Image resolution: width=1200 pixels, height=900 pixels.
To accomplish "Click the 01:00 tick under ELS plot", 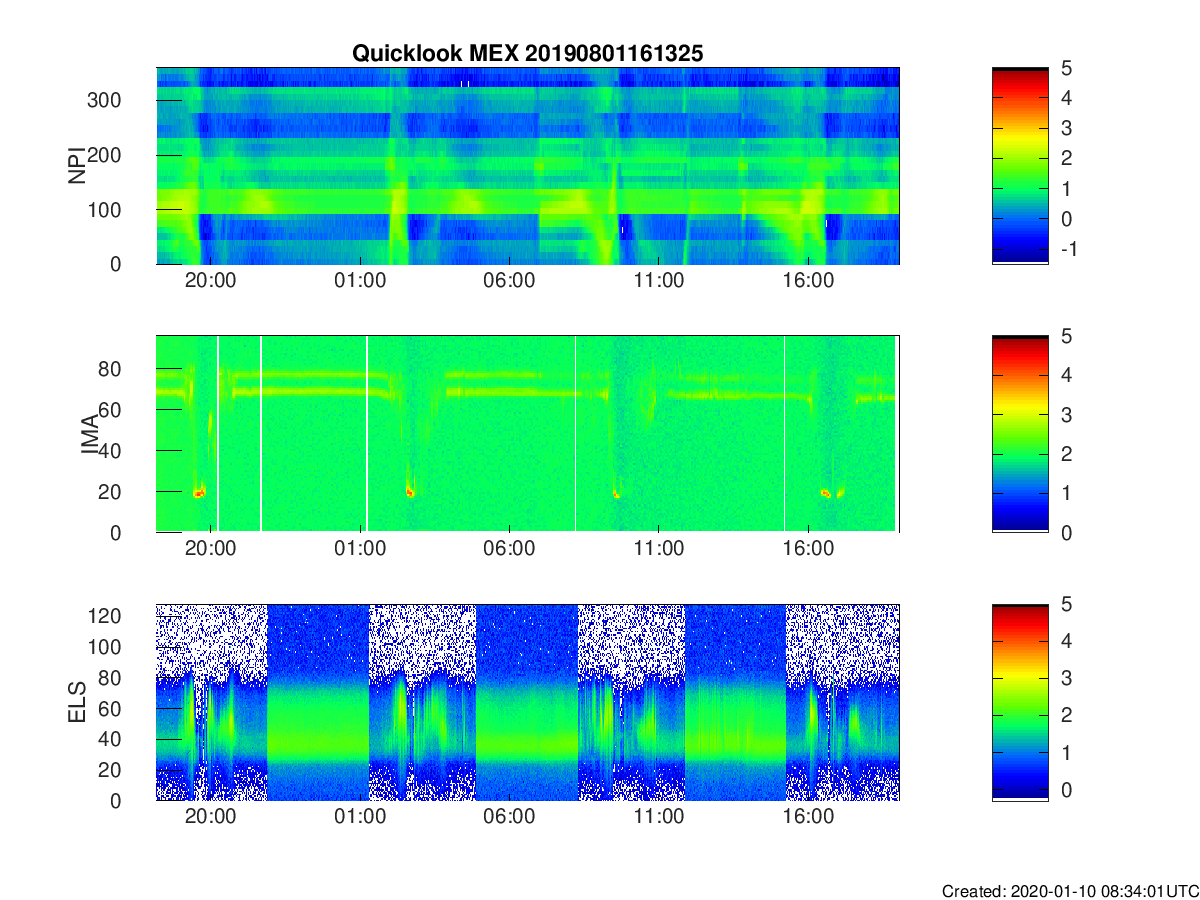I will point(360,816).
